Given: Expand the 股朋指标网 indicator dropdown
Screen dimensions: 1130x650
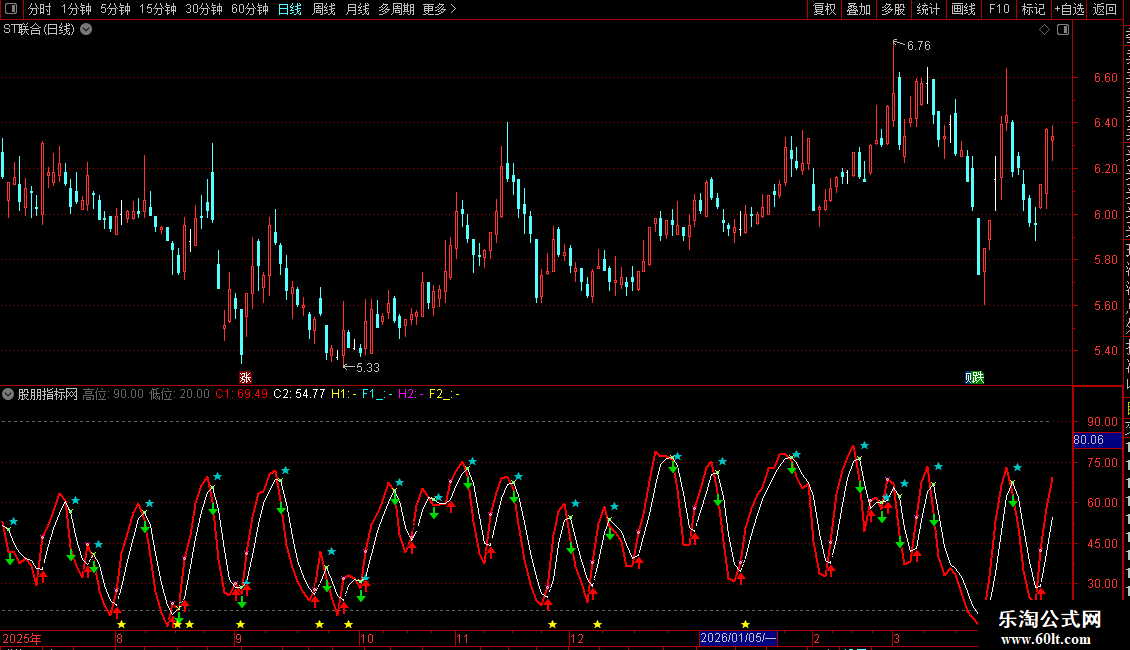Looking at the screenshot, I should (x=8, y=394).
